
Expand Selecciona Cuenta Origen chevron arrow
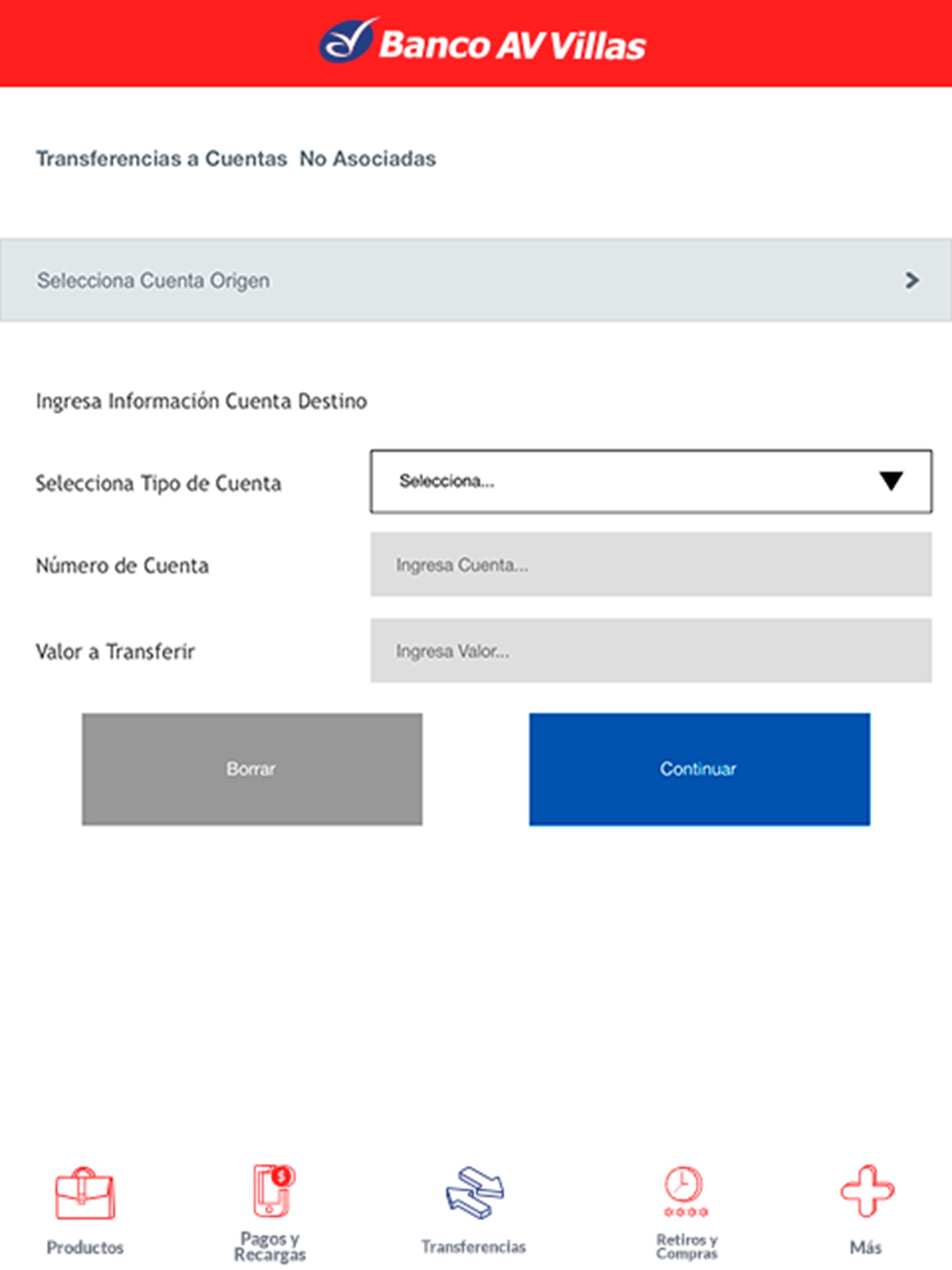tap(912, 280)
